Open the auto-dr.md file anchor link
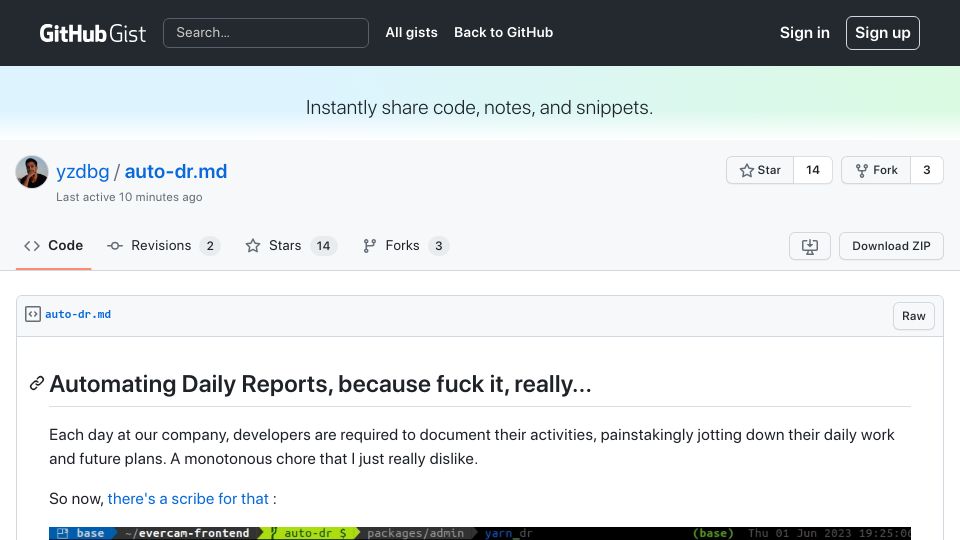The width and height of the screenshot is (960, 540). click(78, 314)
